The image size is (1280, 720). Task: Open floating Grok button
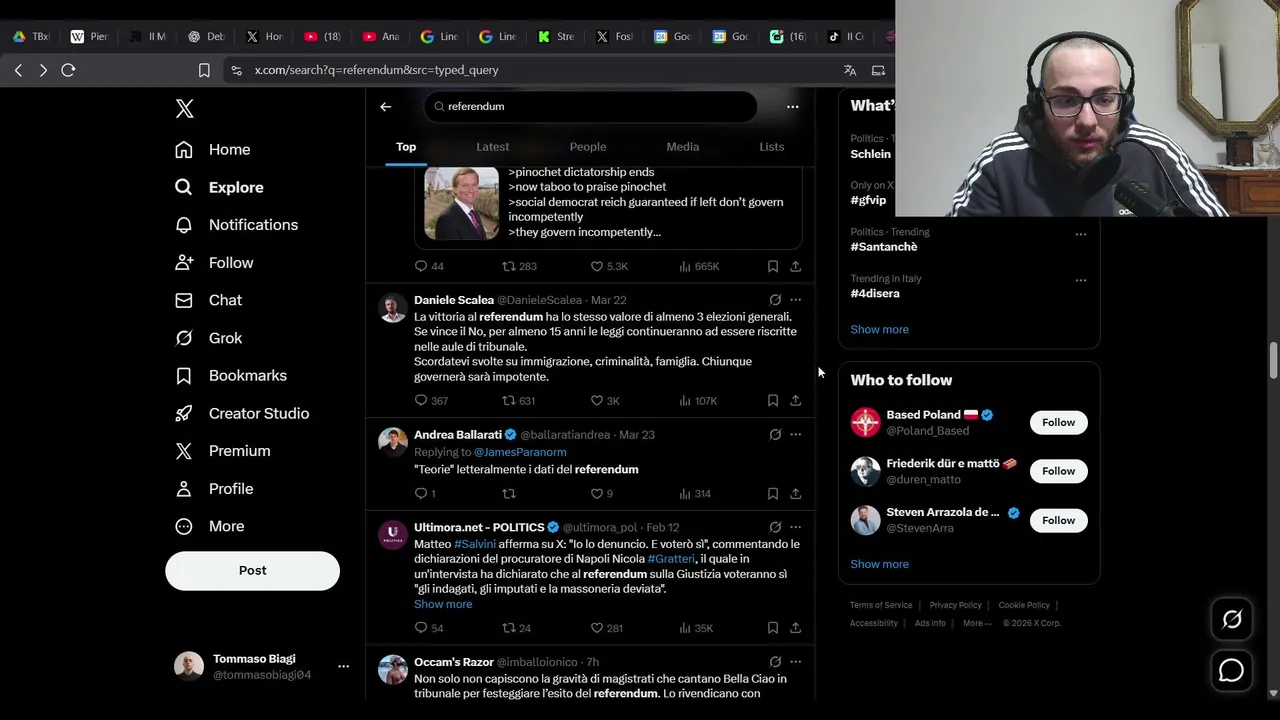(x=1232, y=620)
